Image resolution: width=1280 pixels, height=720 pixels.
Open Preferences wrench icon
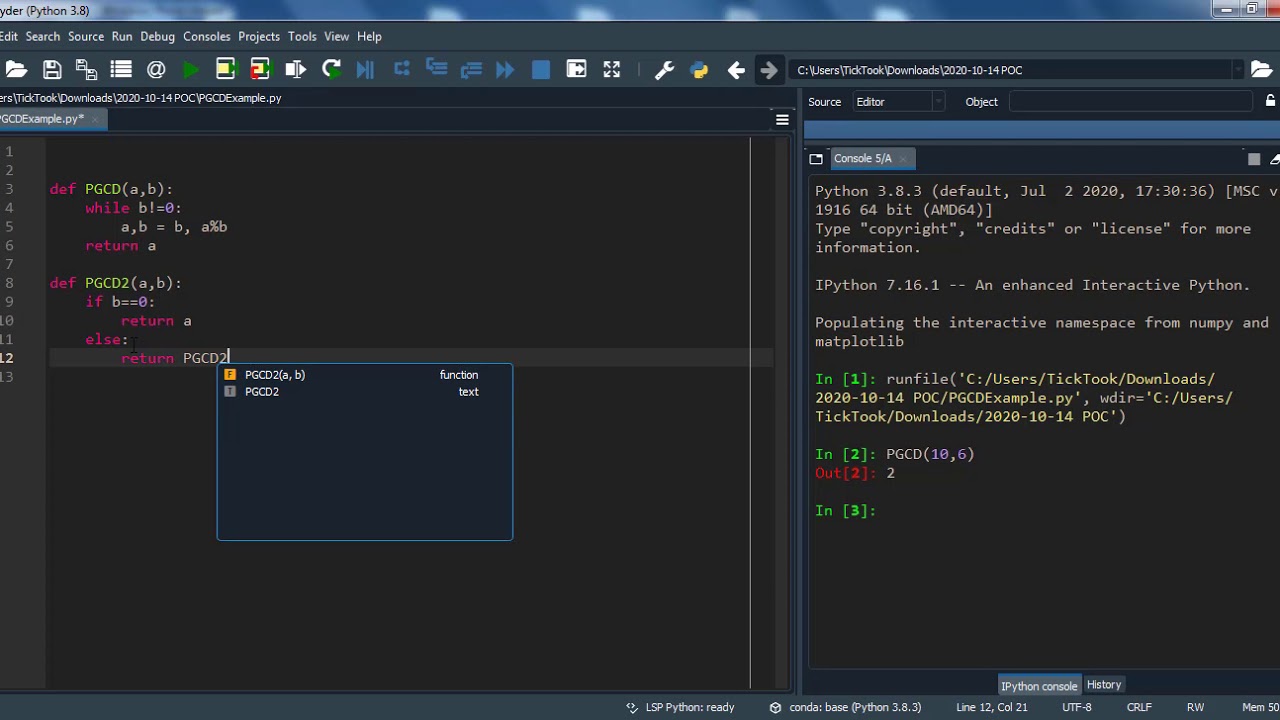click(x=664, y=69)
